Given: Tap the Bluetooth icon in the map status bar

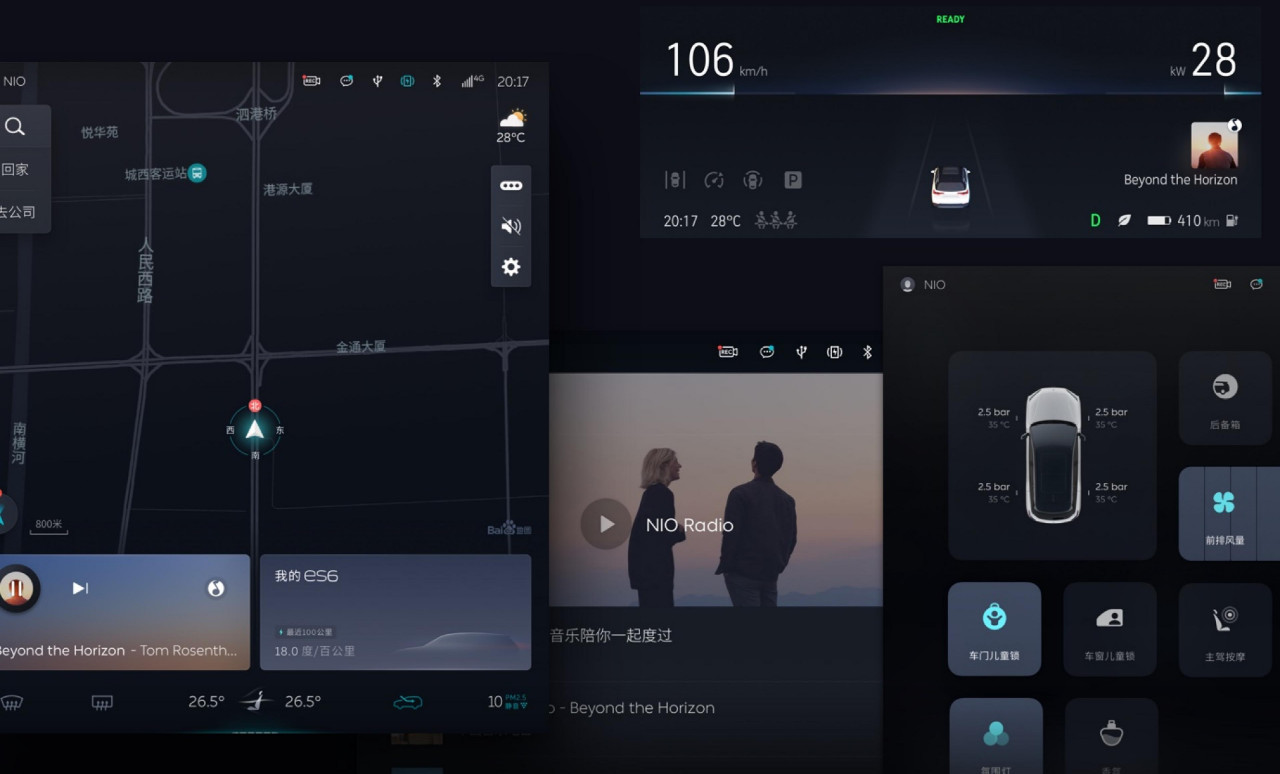Looking at the screenshot, I should coord(437,81).
